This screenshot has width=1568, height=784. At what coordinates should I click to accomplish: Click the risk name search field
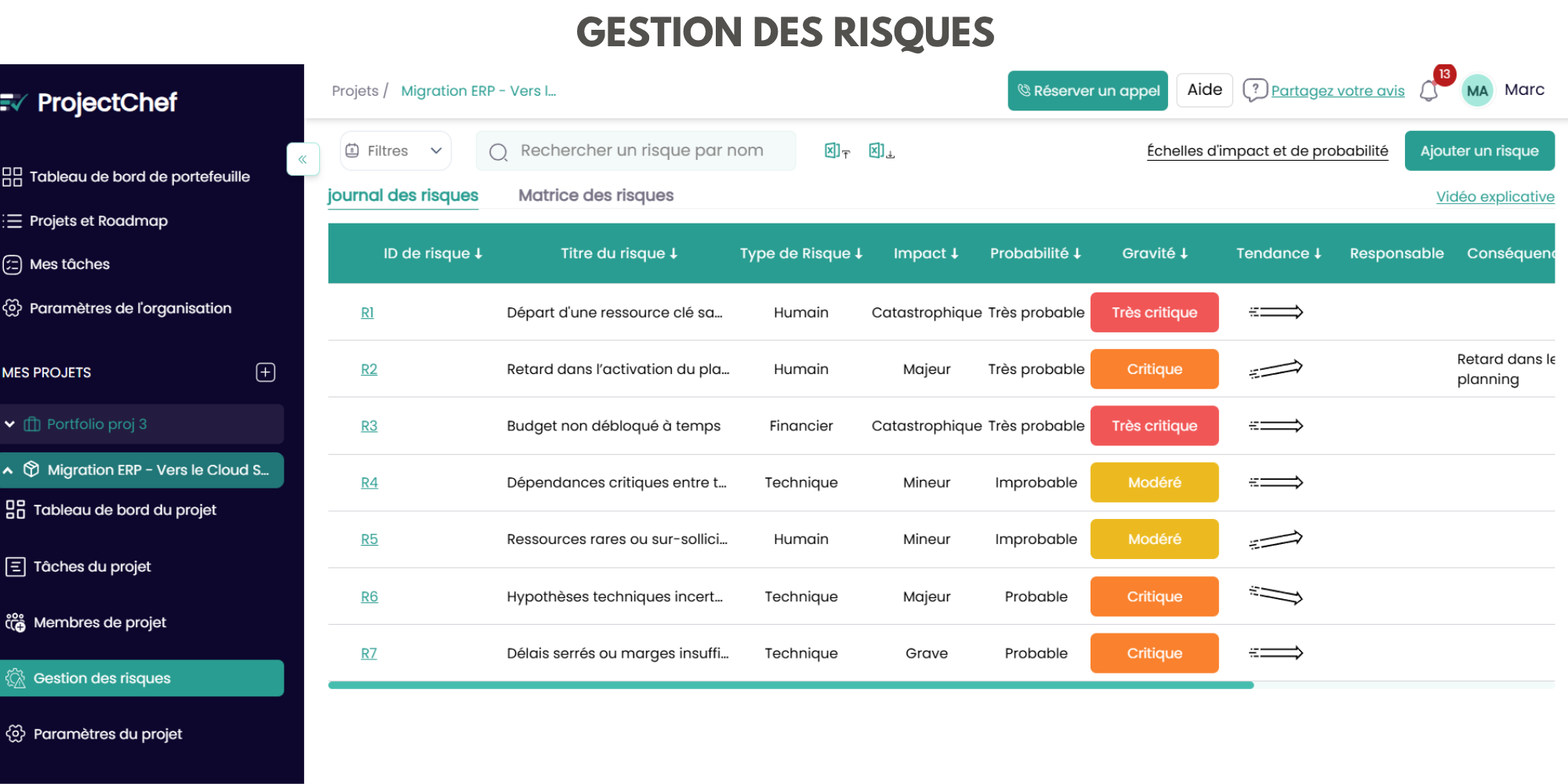(636, 151)
